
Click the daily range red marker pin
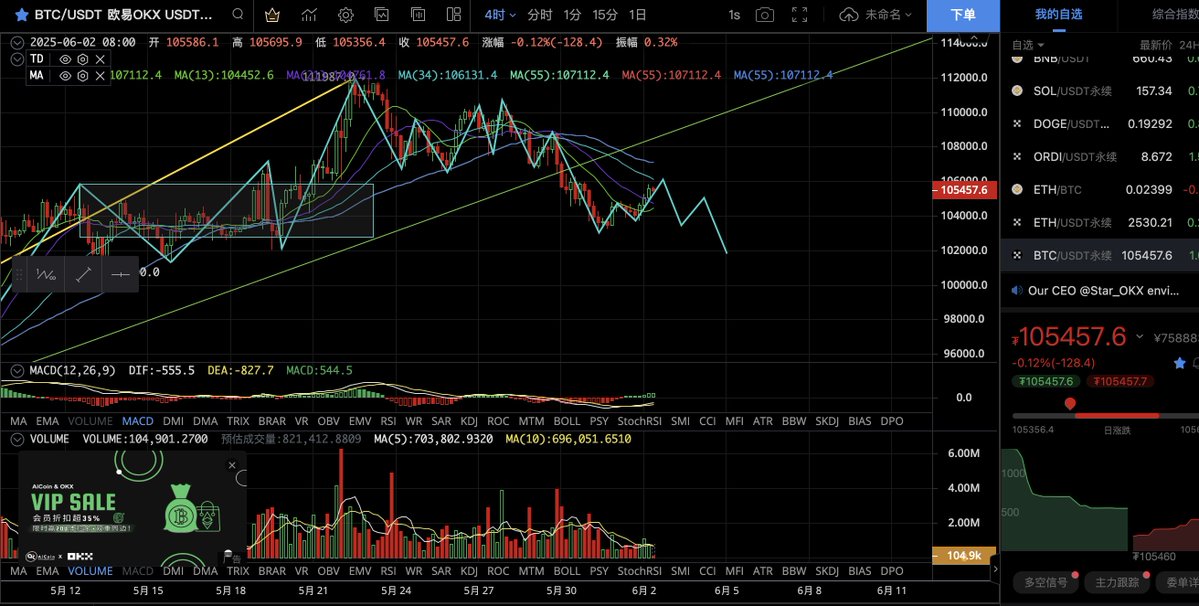click(1070, 403)
